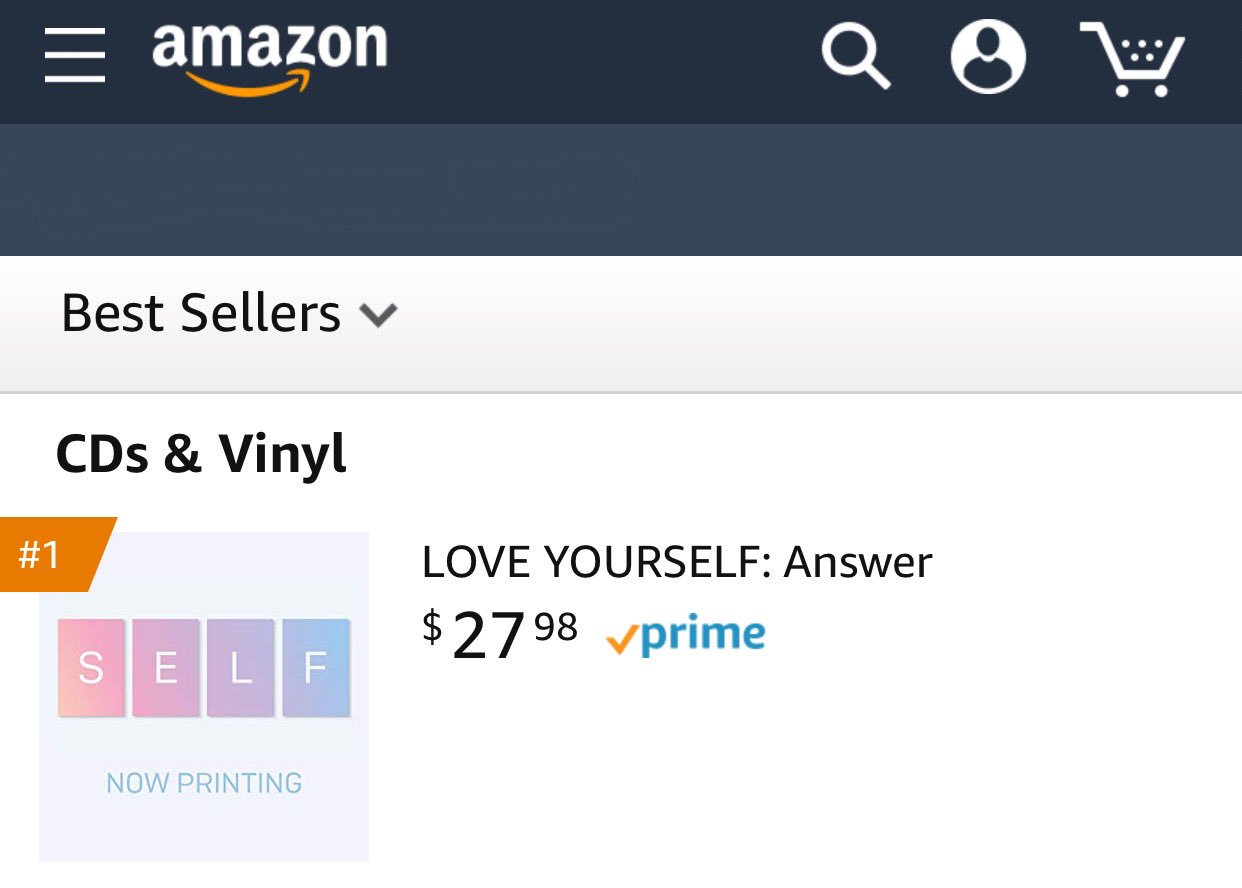This screenshot has height=888, width=1242.
Task: View the shopping cart
Action: 1133,58
